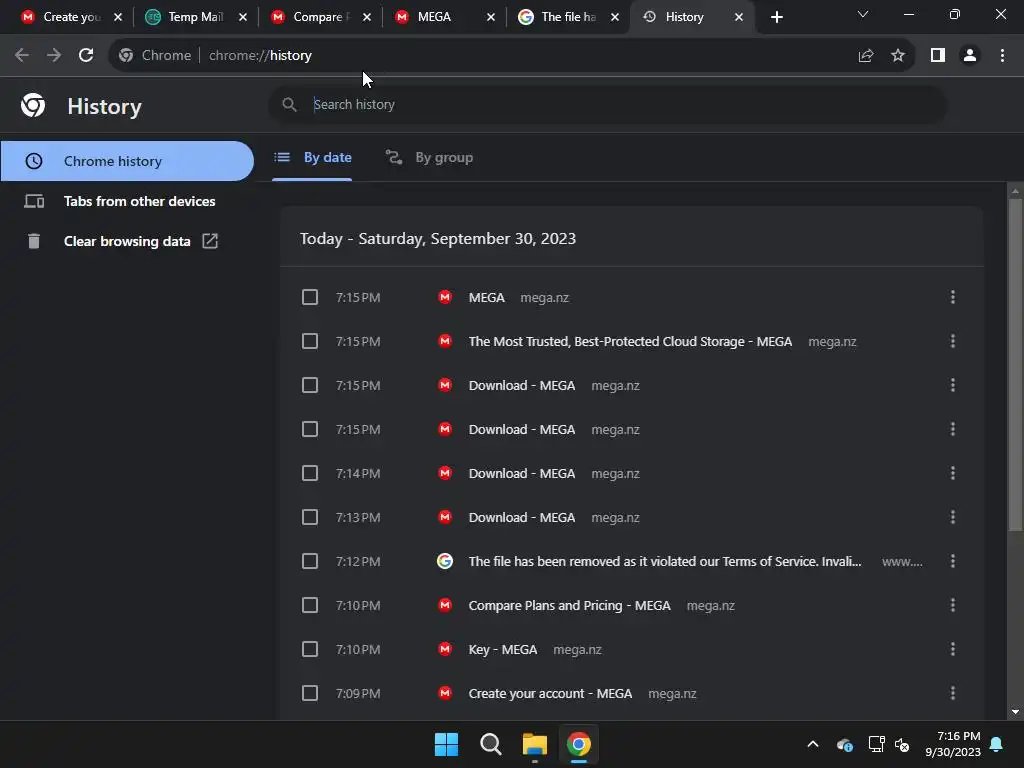Check the Most Trusted Cloud Storage entry checkbox

(x=310, y=341)
